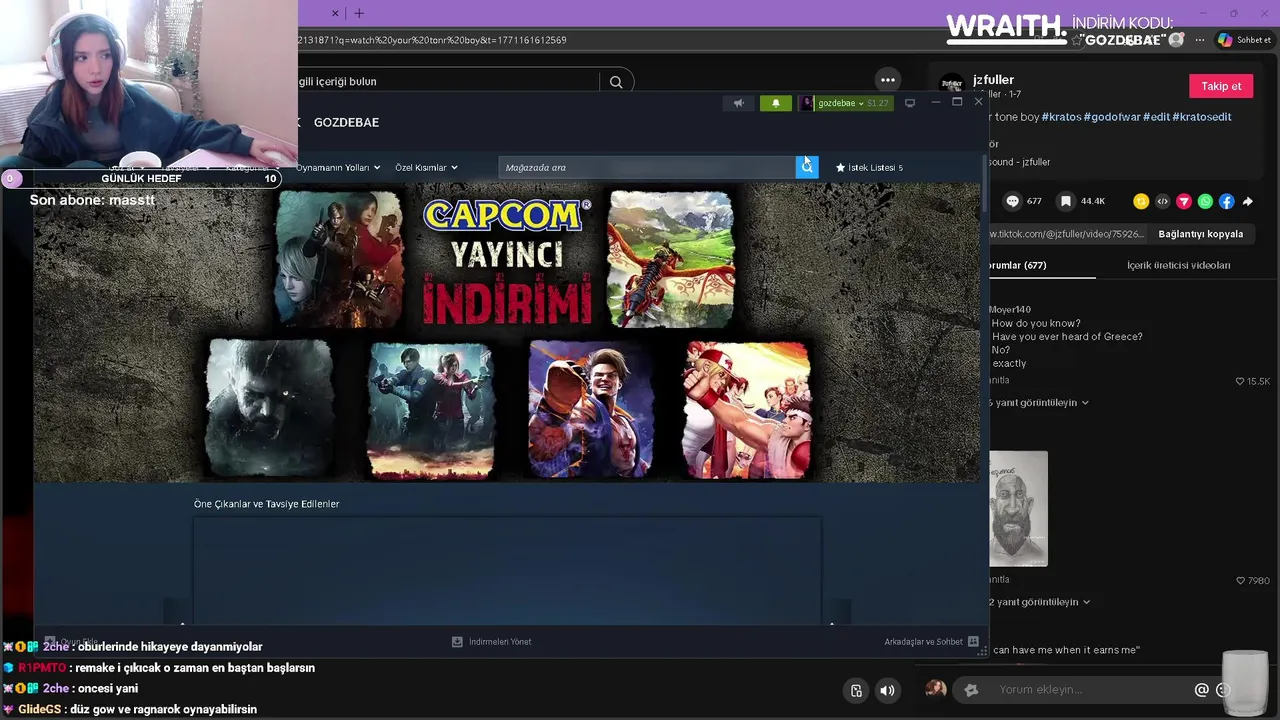Click the Steam Mağazada ara search field
This screenshot has width=1280, height=720.
click(x=647, y=167)
